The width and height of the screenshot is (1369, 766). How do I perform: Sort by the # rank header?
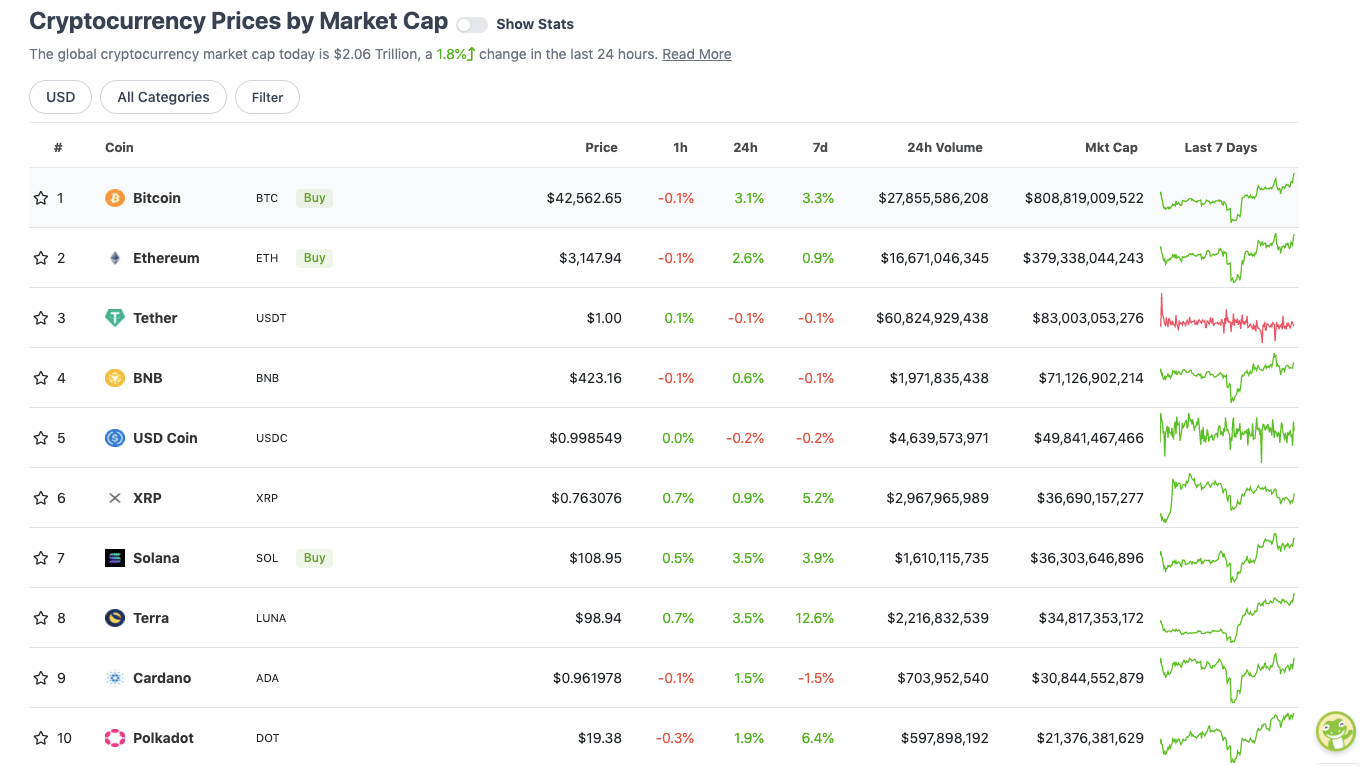point(58,147)
